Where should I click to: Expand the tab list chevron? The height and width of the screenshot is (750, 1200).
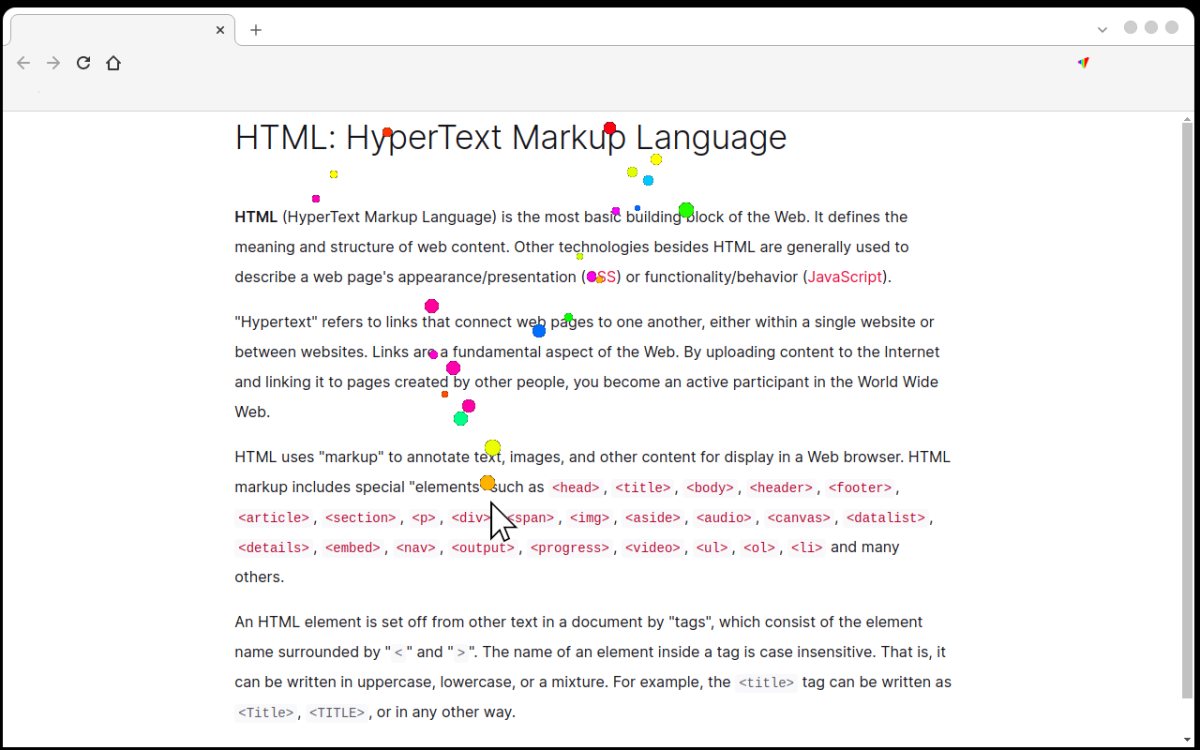pos(1102,30)
